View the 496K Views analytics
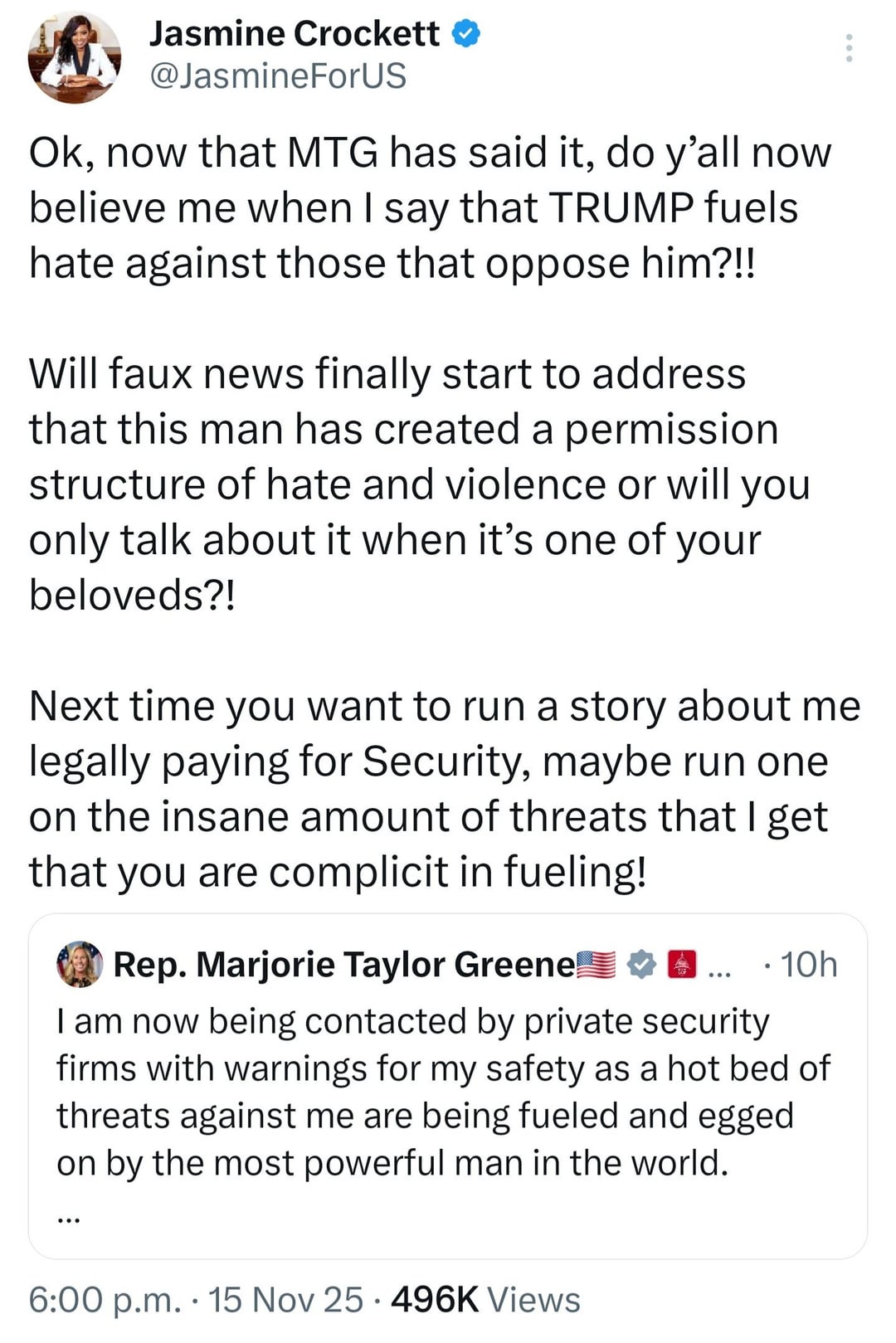 485,1300
